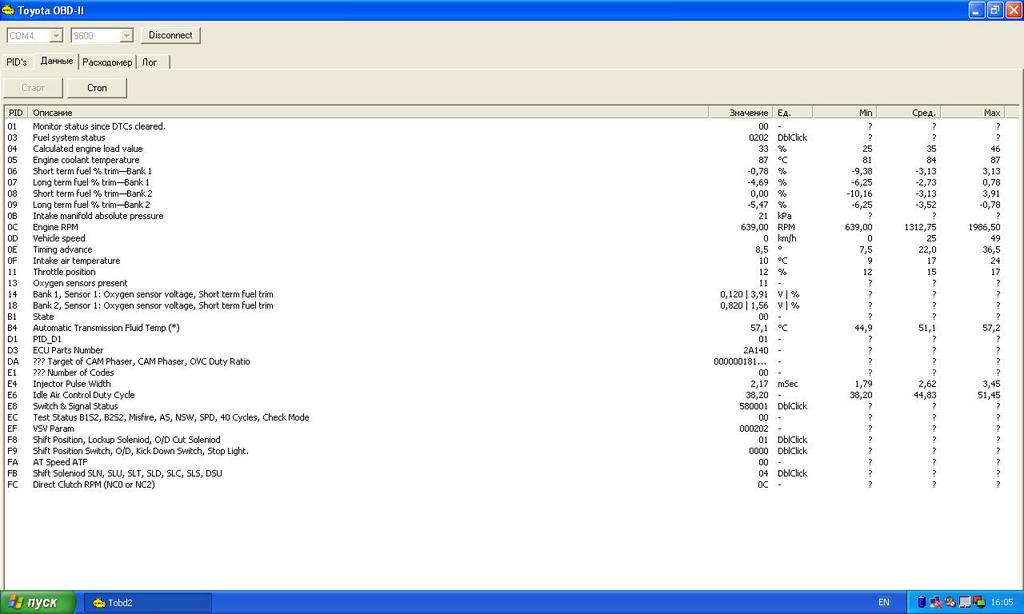This screenshot has width=1024, height=614.
Task: Click the monitor display tray icon
Action: tap(964, 602)
